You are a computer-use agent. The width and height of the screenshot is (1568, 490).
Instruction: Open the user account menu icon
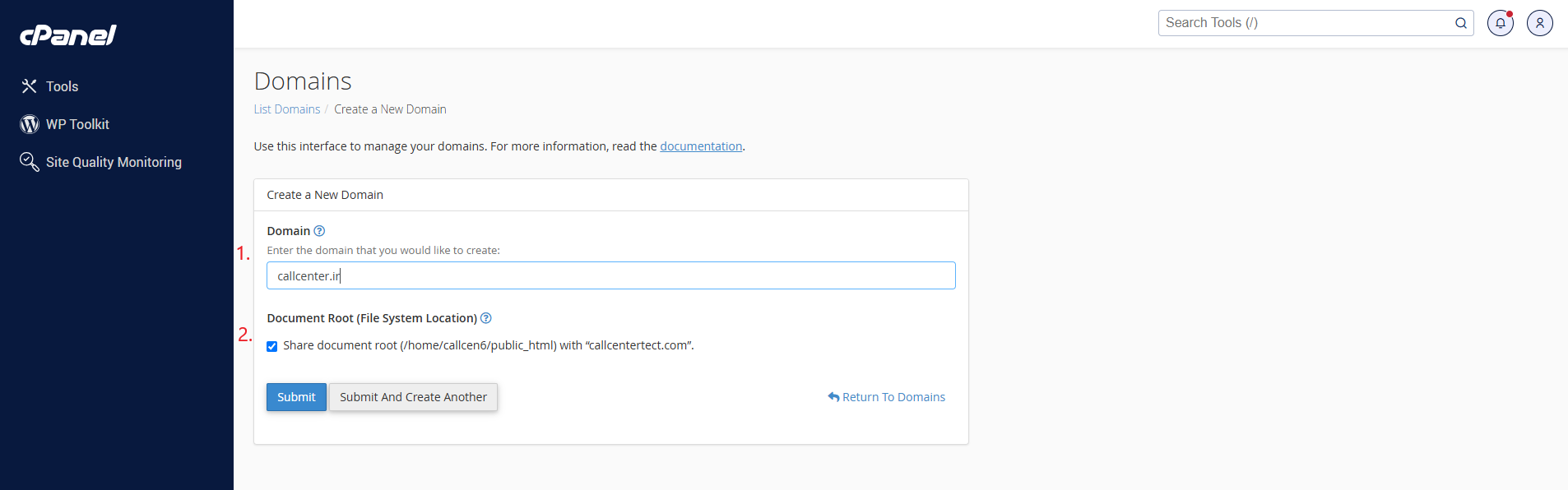1540,23
